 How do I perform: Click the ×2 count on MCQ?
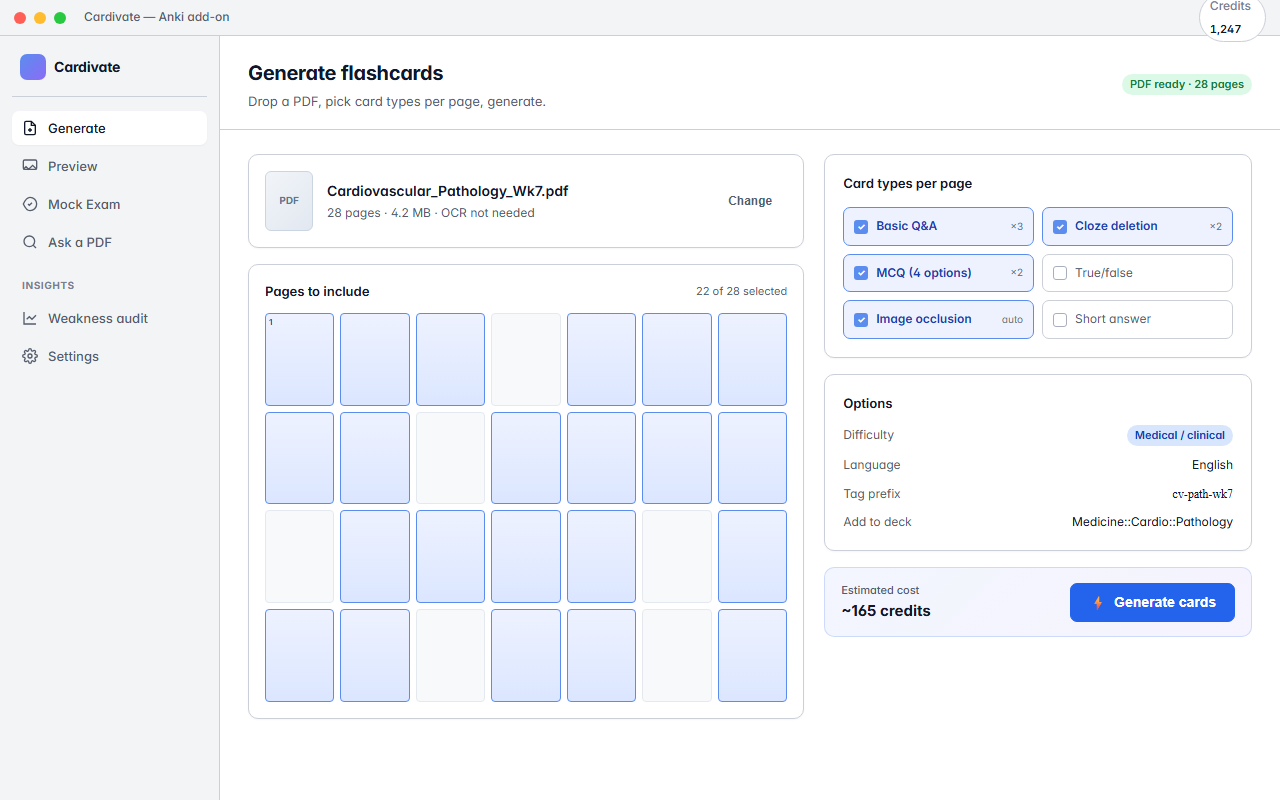click(1016, 273)
